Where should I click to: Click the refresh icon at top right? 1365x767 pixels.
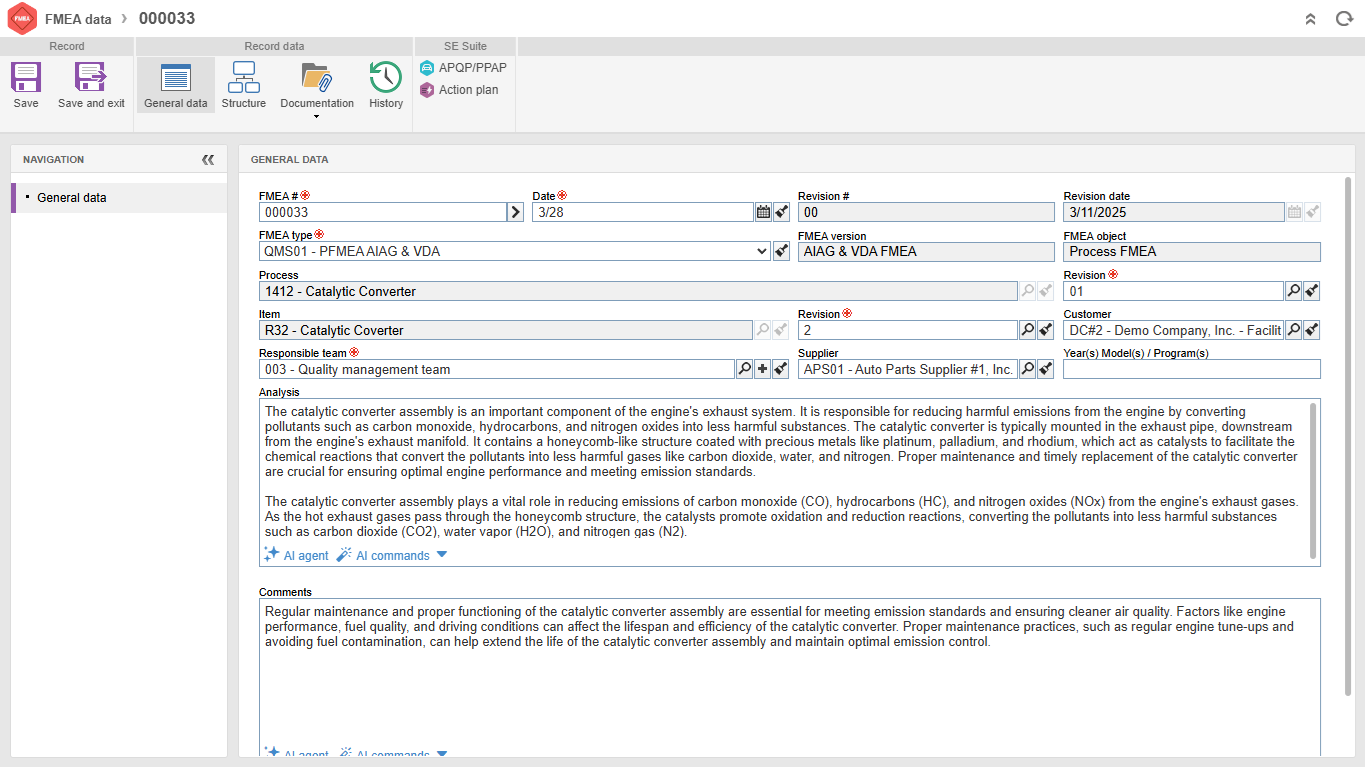click(x=1344, y=19)
